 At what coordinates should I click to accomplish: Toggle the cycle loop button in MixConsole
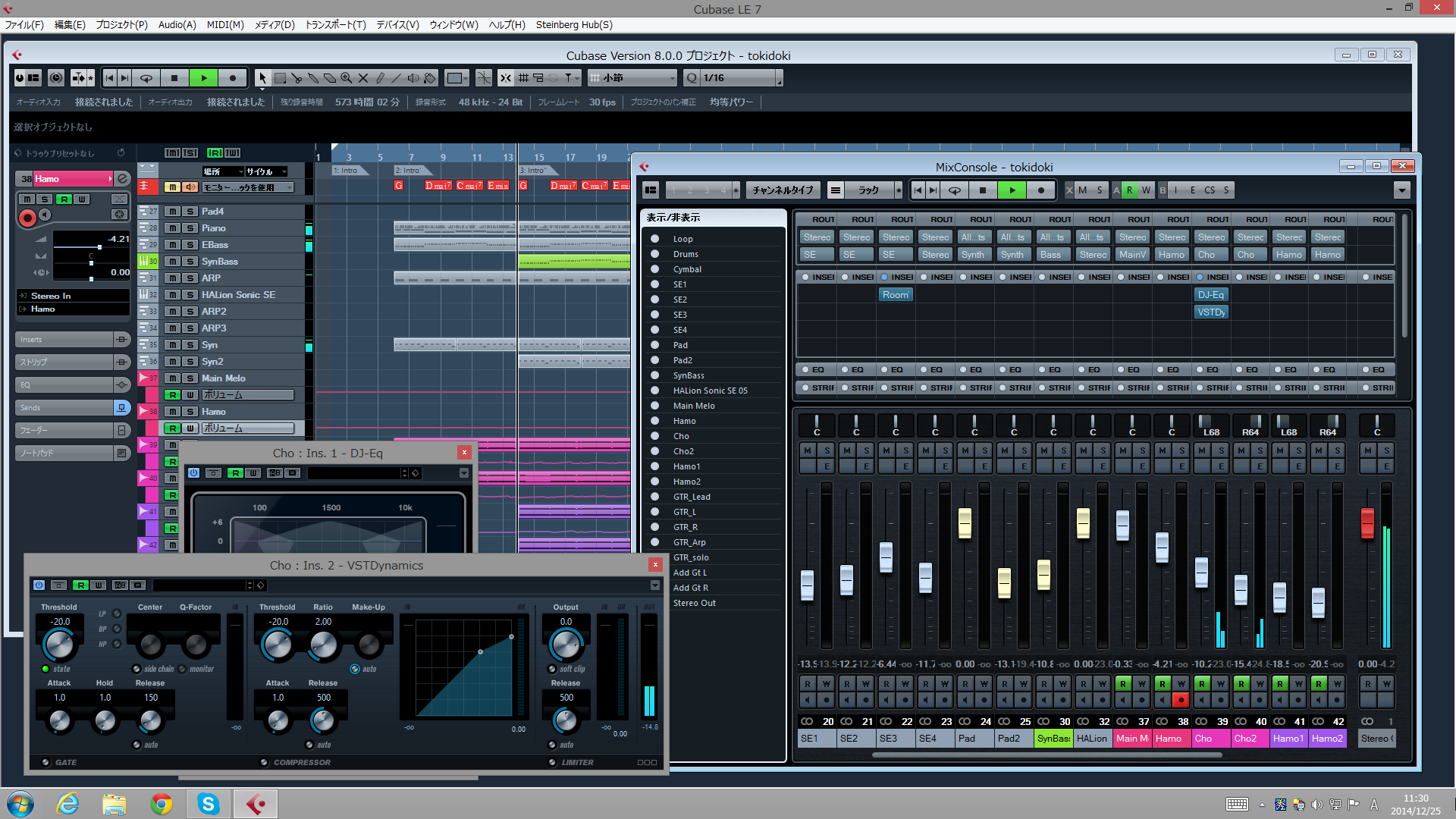[x=955, y=190]
